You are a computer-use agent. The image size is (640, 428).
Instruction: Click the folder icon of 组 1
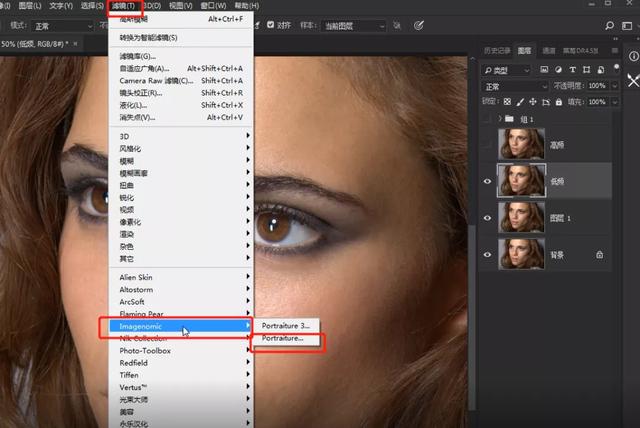pos(509,119)
